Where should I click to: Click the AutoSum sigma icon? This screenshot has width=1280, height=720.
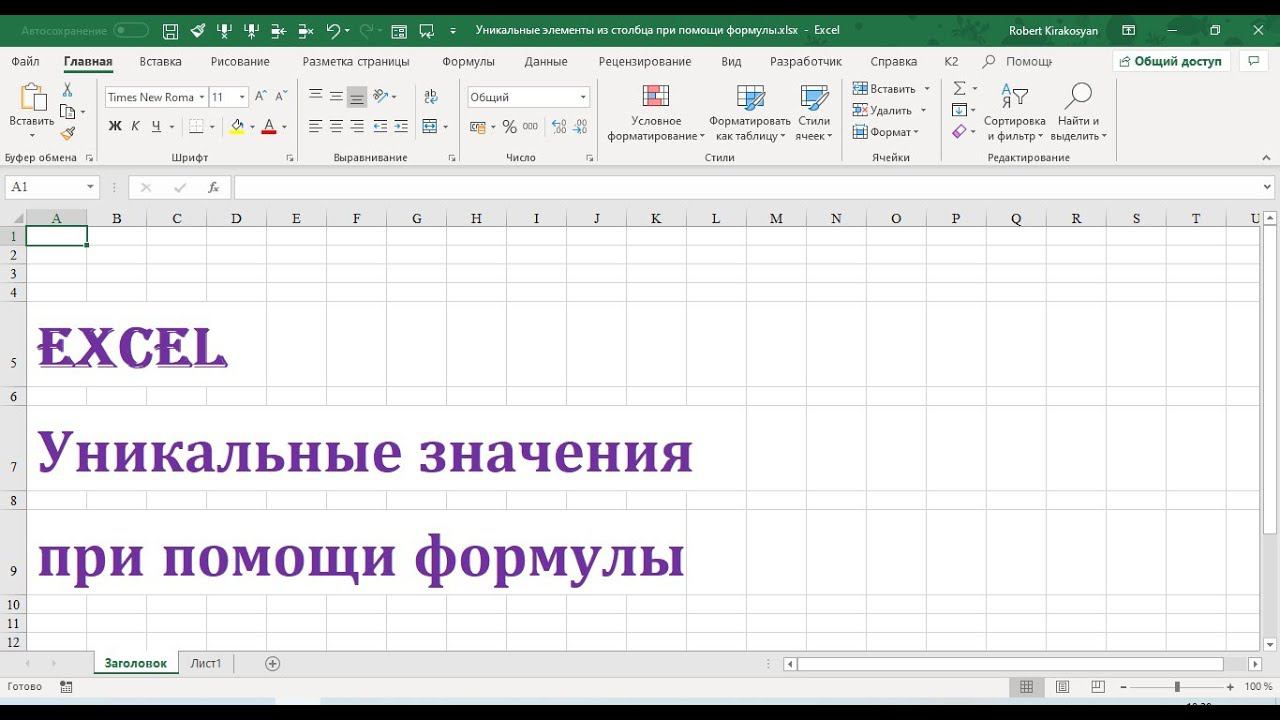[960, 89]
